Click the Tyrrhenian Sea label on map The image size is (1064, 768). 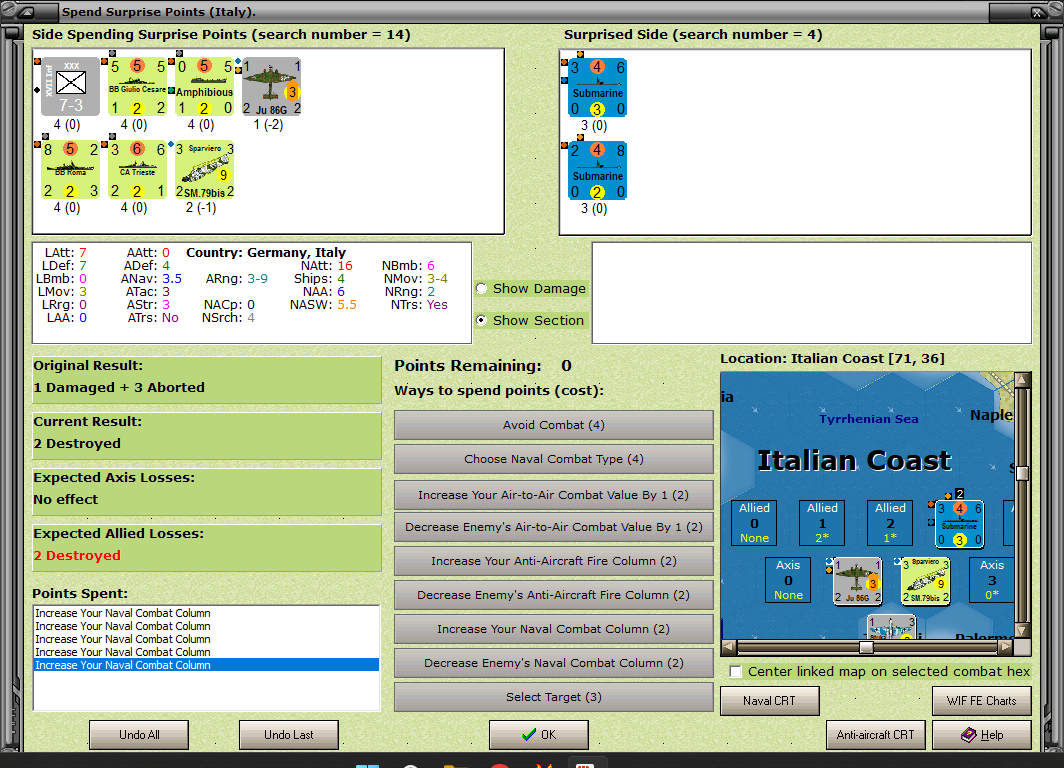(869, 419)
